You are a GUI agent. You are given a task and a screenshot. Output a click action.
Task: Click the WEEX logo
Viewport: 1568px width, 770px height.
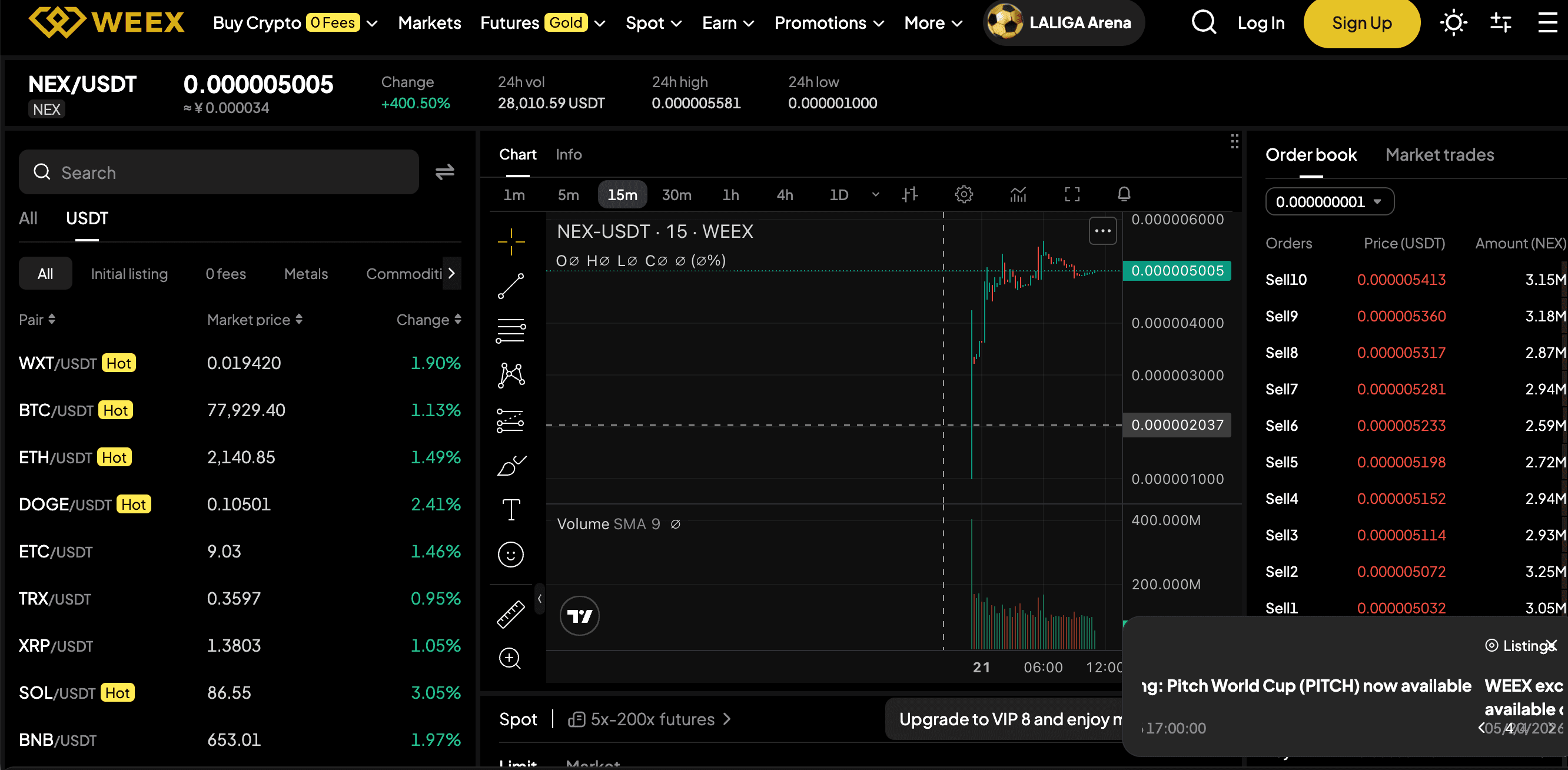tap(107, 22)
